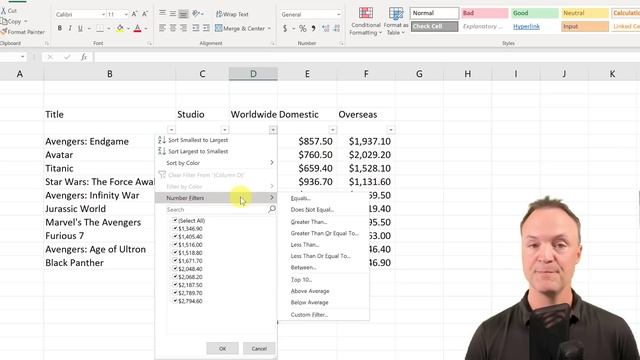The image size is (640, 360).
Task: Uncheck the $1,516.00 filter value
Action: click(x=175, y=244)
